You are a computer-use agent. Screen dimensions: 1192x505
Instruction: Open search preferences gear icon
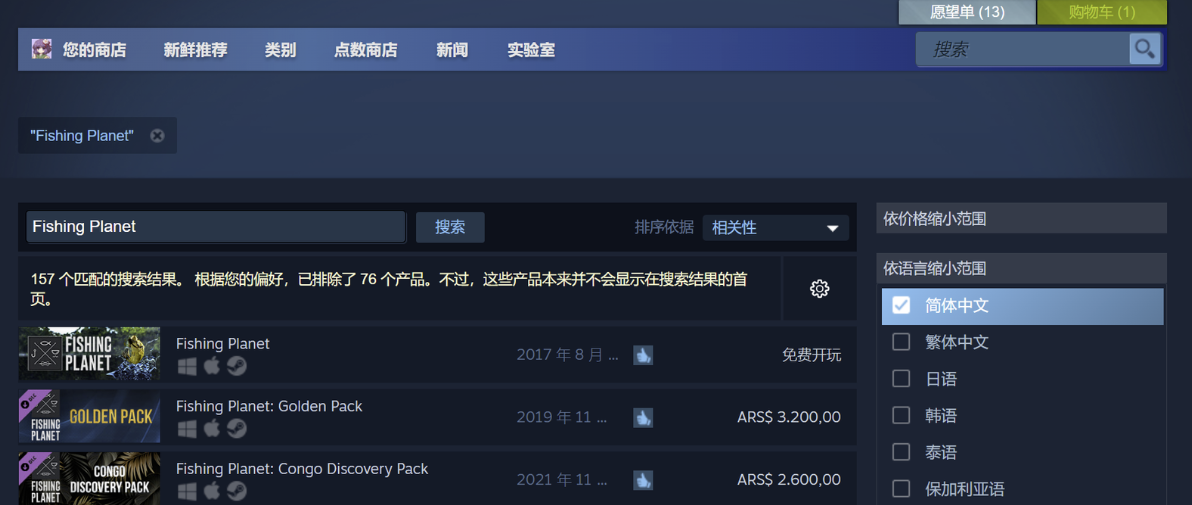pyautogui.click(x=820, y=288)
